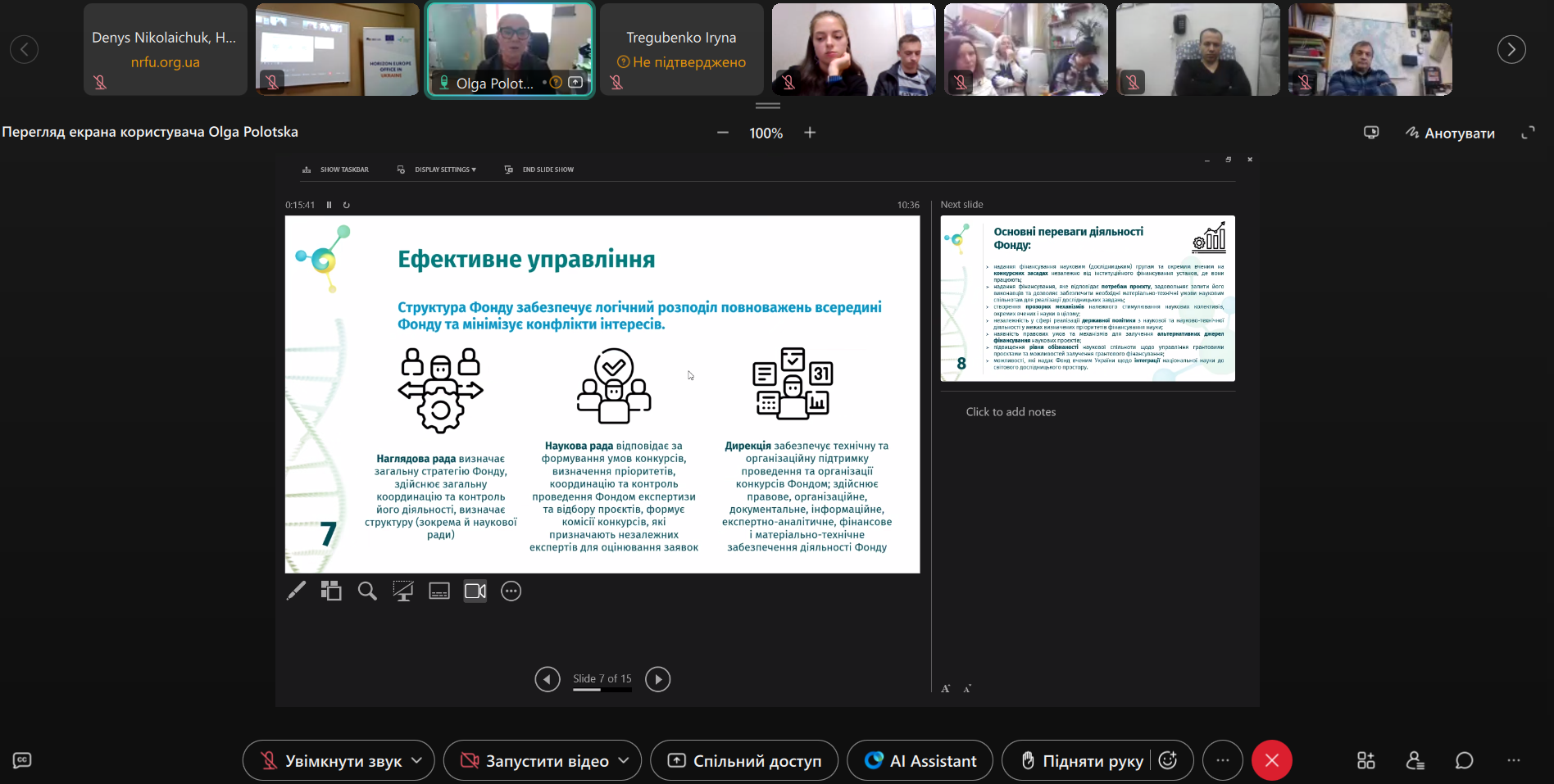Start camera with Запустити відео button
This screenshot has width=1554, height=784.
[x=535, y=760]
